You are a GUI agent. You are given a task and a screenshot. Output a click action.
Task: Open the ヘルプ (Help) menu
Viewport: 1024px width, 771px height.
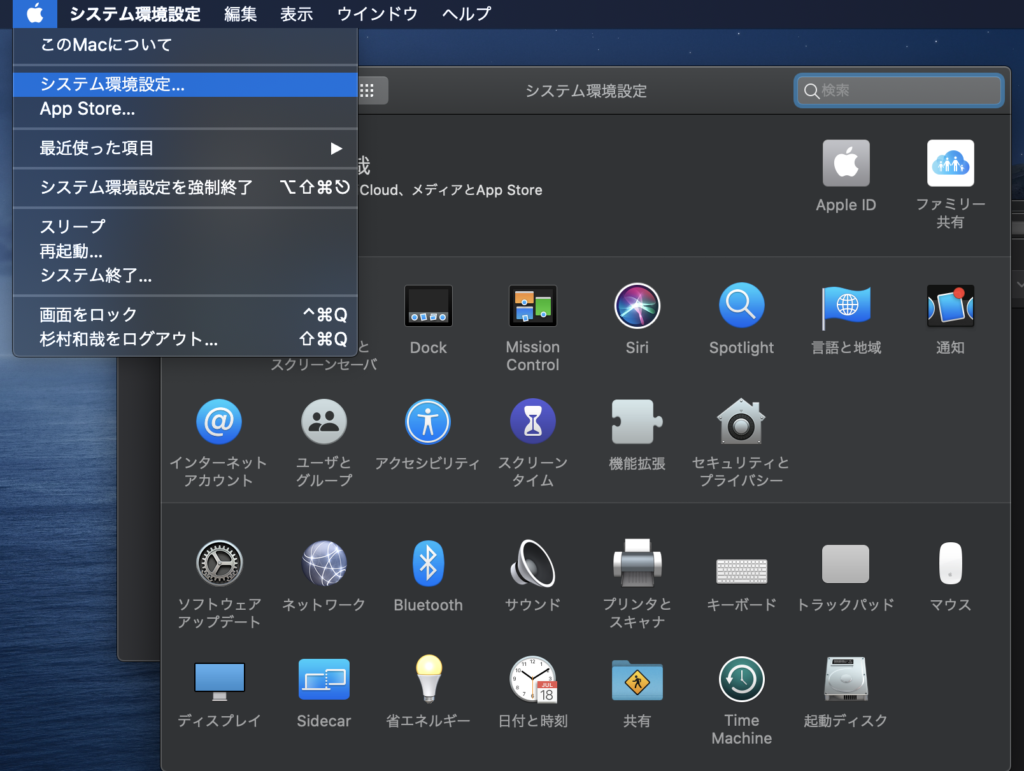(466, 14)
